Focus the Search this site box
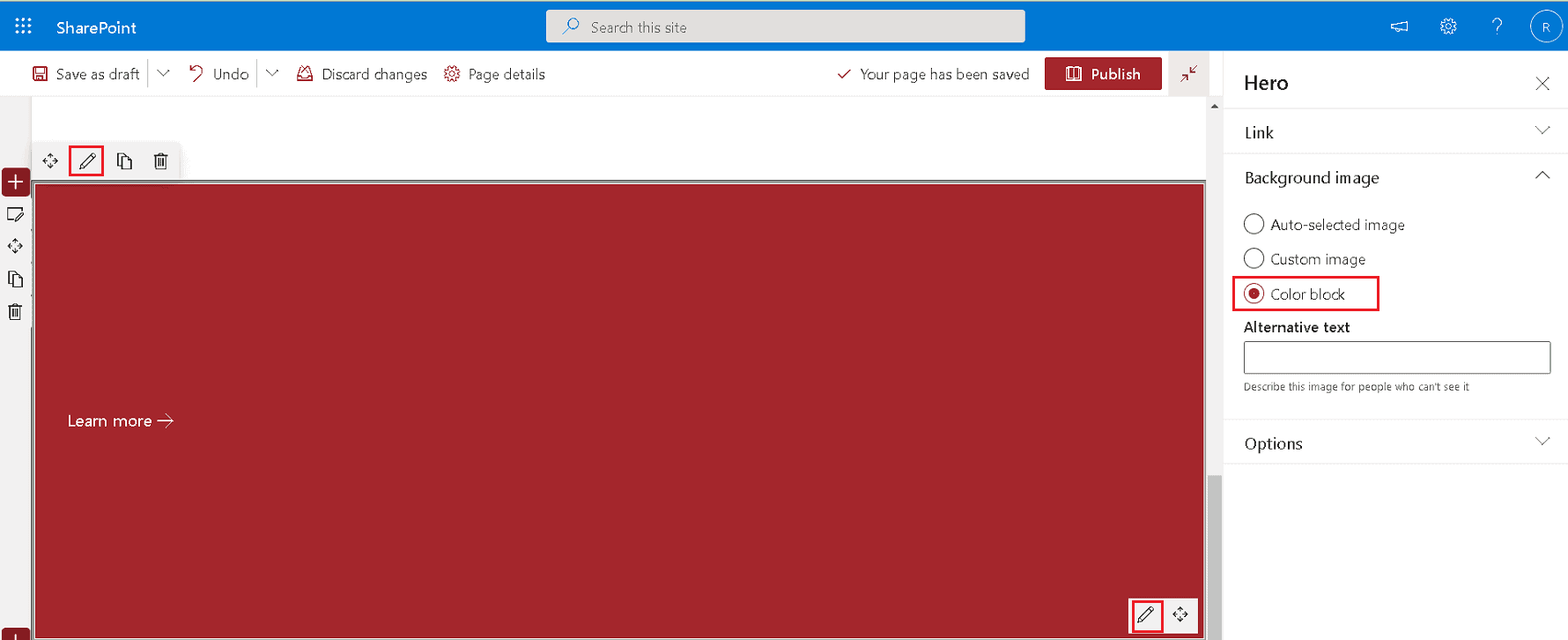The height and width of the screenshot is (640, 1568). click(785, 26)
